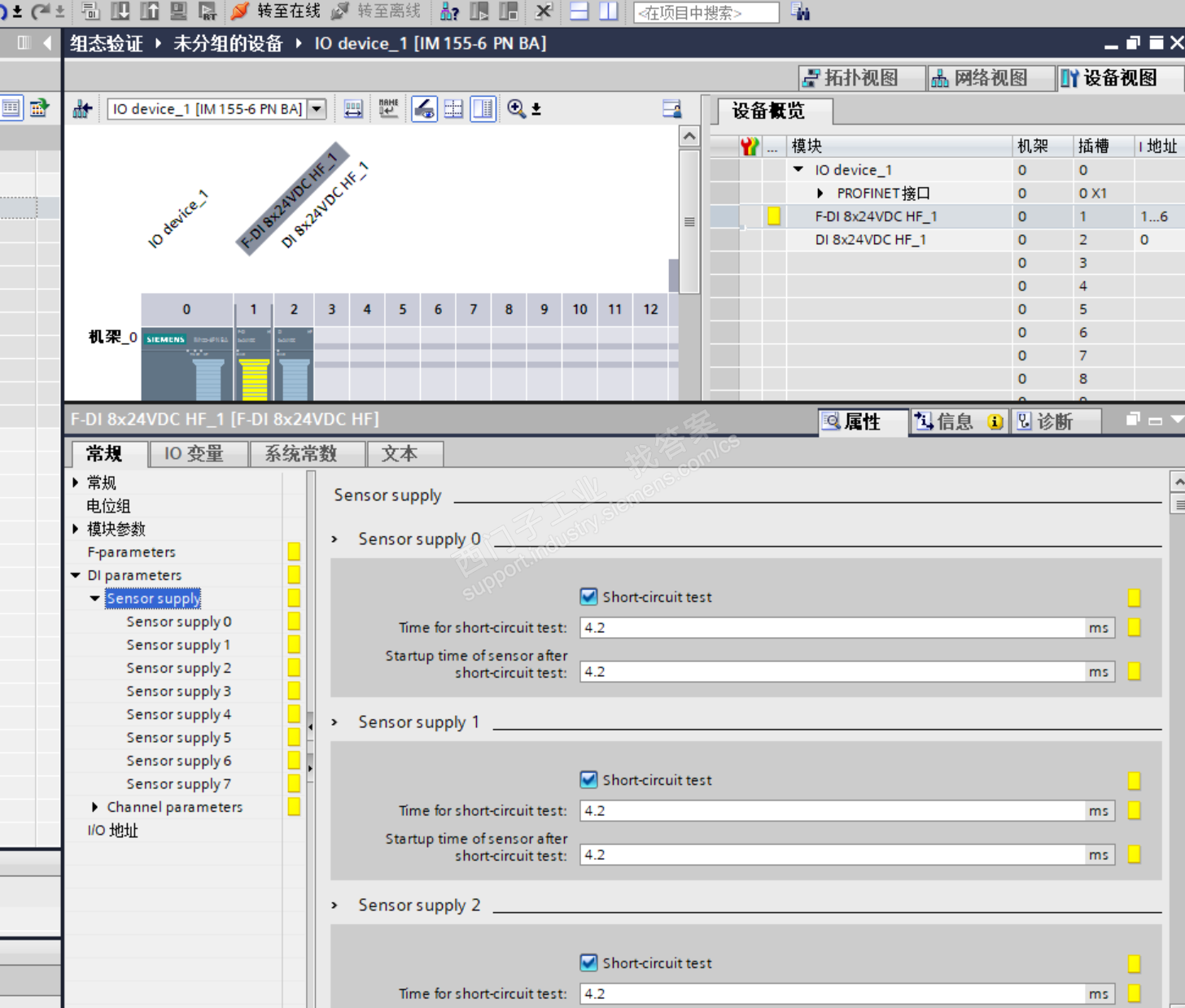This screenshot has height=1008, width=1185.
Task: Click the IM 155-6 interface module in rack slot 0
Action: click(187, 364)
